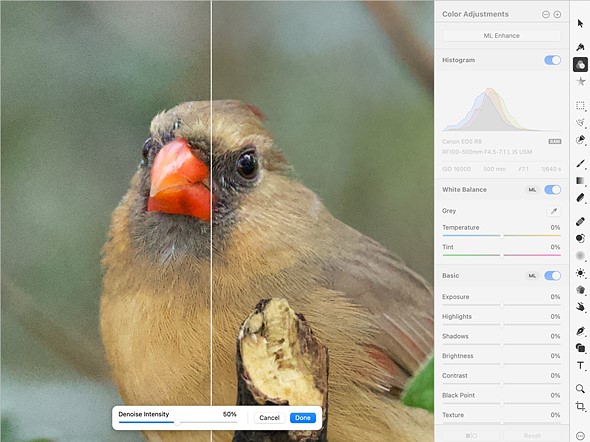This screenshot has width=590, height=442.
Task: Pick grey point with eyedropper
Action: (554, 211)
